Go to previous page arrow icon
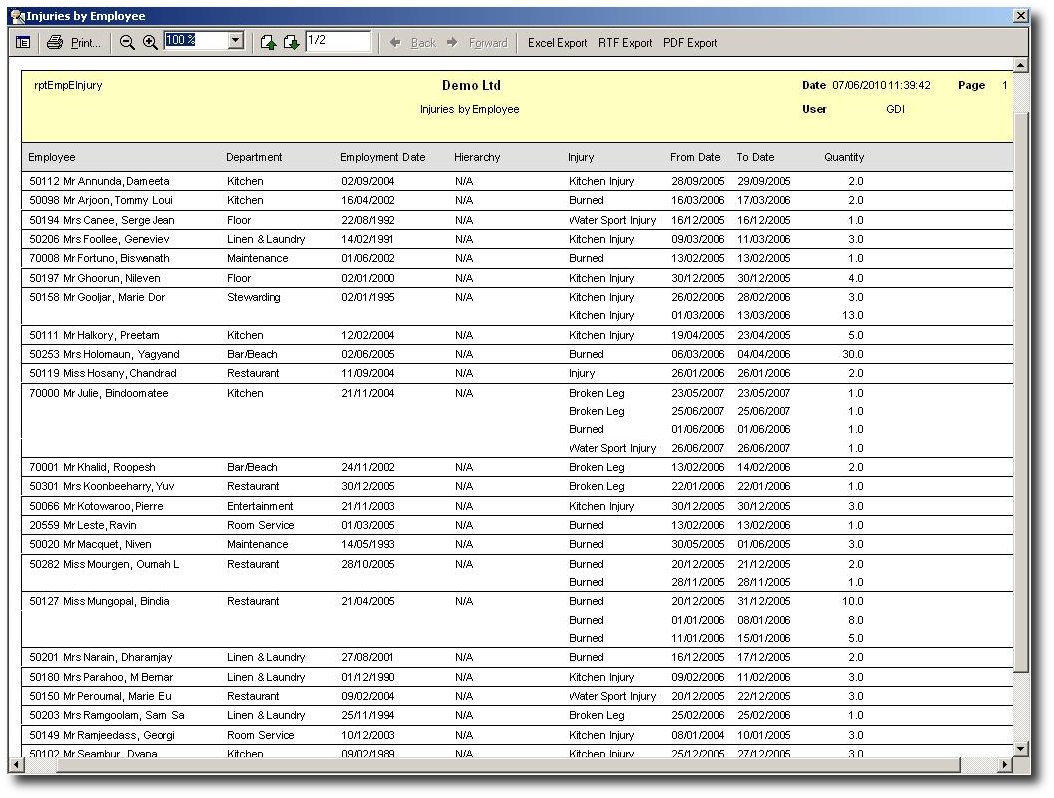This screenshot has width=1054, height=798. (x=268, y=42)
